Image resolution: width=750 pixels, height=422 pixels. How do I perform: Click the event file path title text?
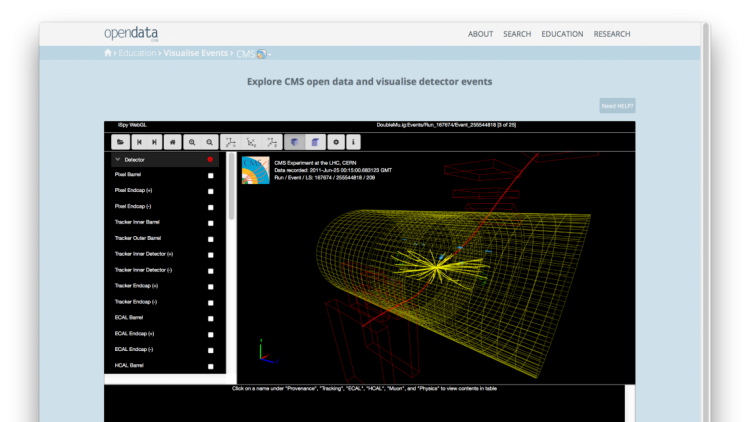(x=446, y=125)
